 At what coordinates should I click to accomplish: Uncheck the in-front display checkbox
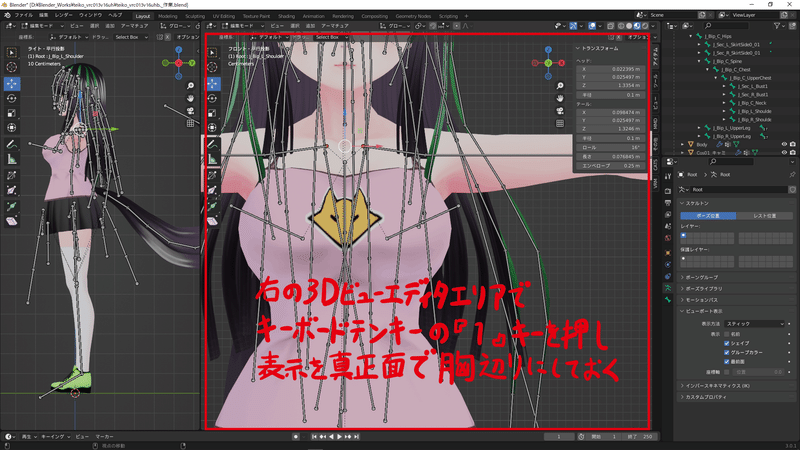(x=727, y=362)
